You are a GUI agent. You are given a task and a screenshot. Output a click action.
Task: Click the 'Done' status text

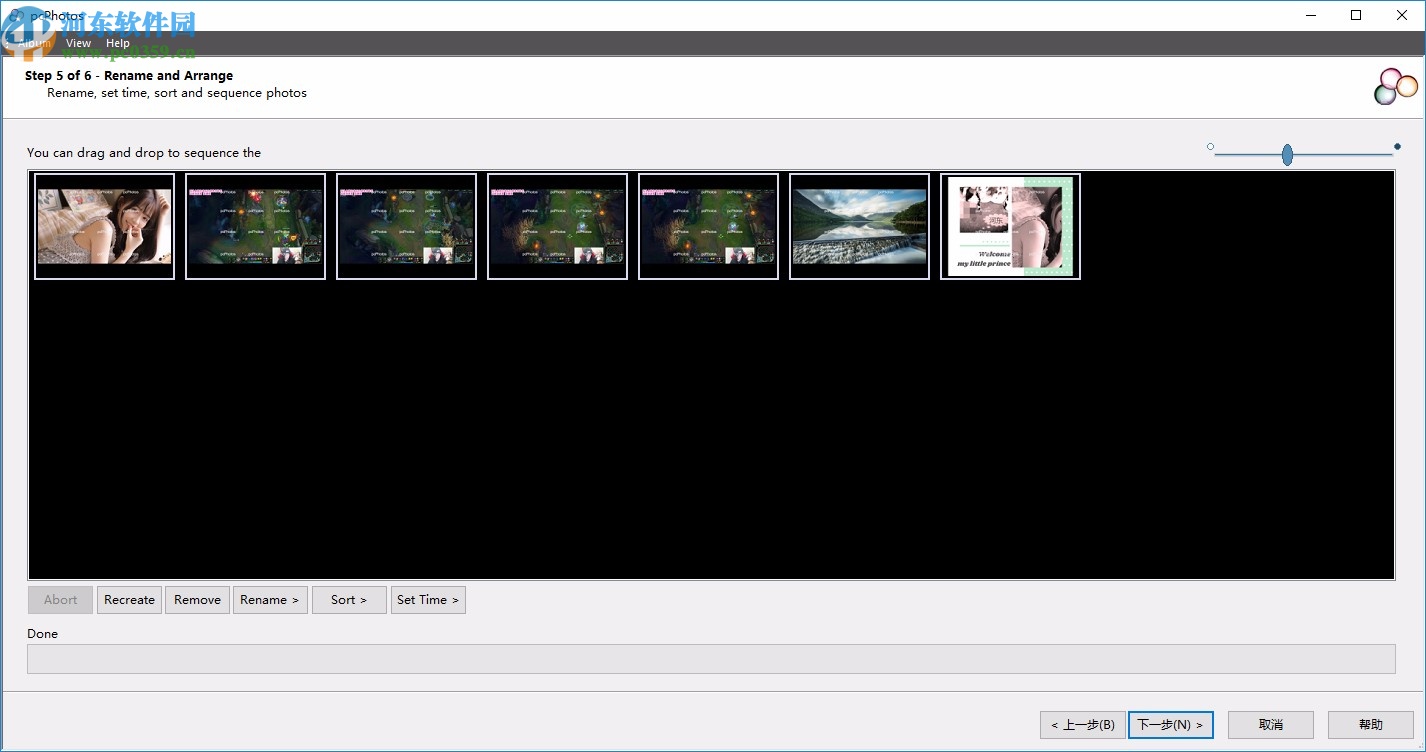(x=43, y=634)
